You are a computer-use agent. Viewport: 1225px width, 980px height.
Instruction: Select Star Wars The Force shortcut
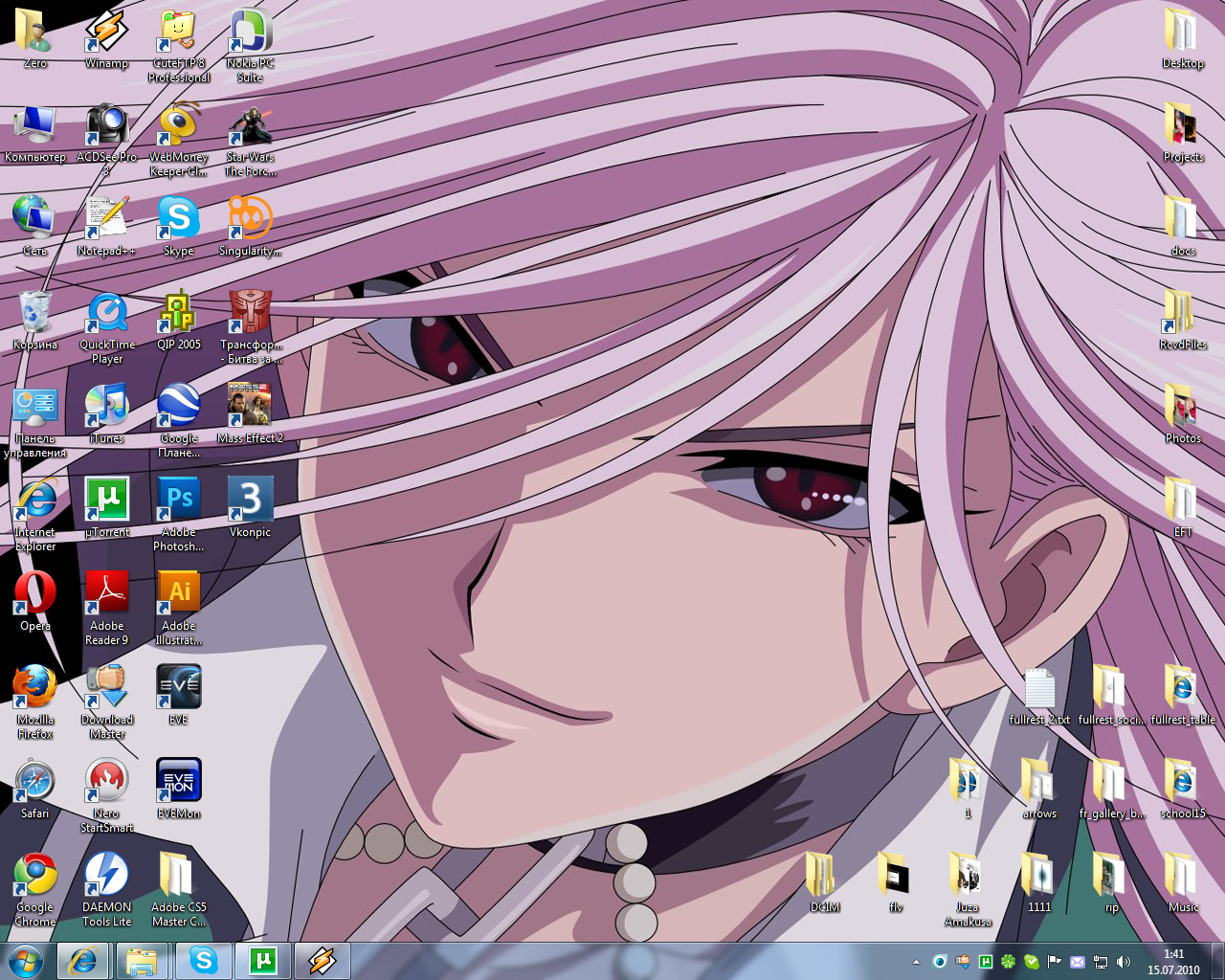(250, 140)
